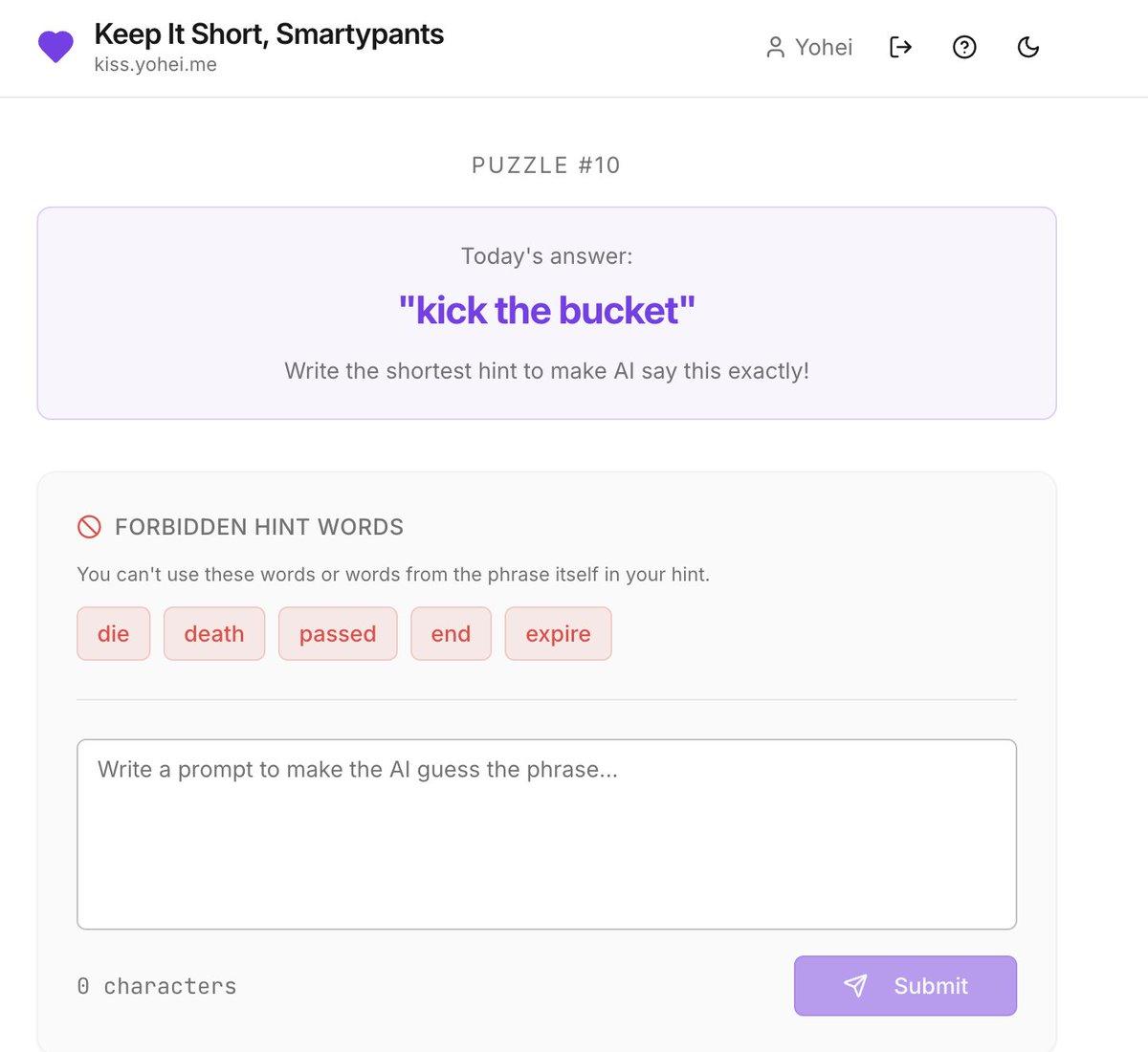This screenshot has height=1052, width=1148.
Task: Select the 'death' forbidden word chip
Action: [x=213, y=633]
